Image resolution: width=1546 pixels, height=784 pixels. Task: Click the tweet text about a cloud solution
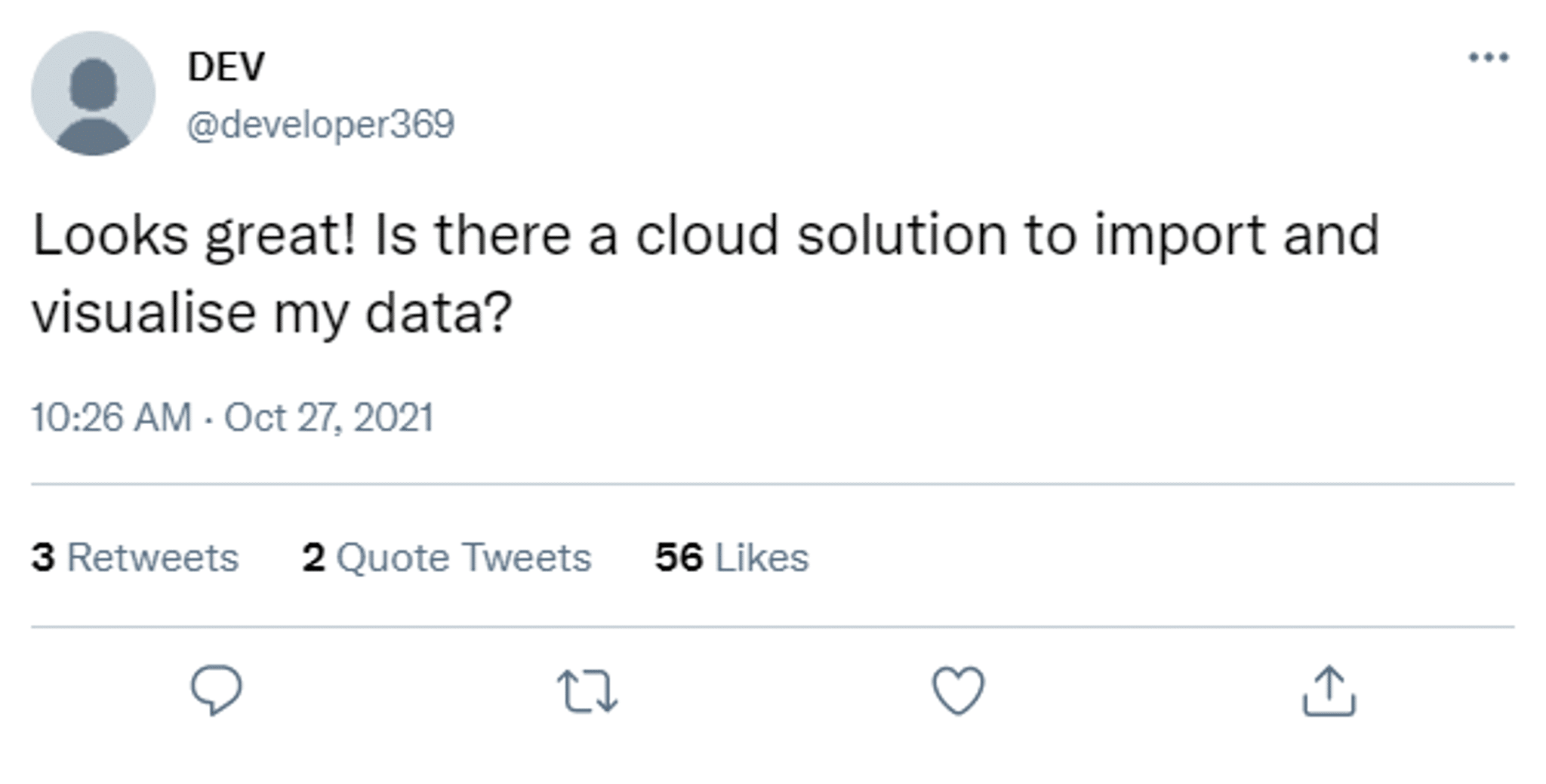coord(706,273)
